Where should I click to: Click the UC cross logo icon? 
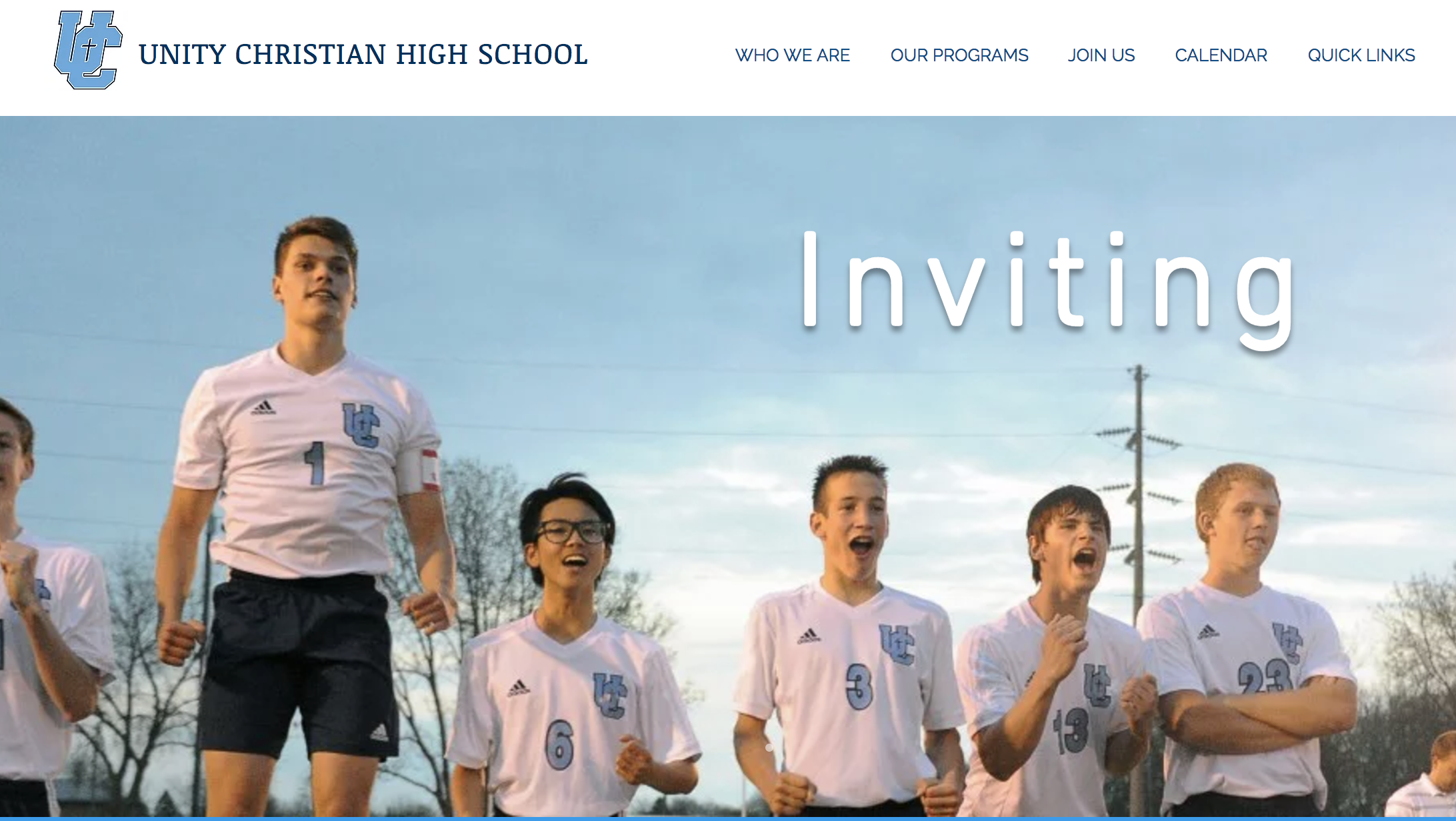tap(88, 50)
